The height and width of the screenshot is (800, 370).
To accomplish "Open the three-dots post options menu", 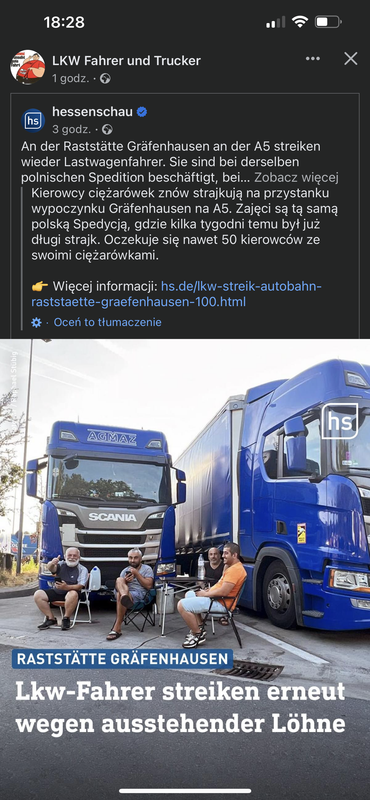I will [x=313, y=59].
